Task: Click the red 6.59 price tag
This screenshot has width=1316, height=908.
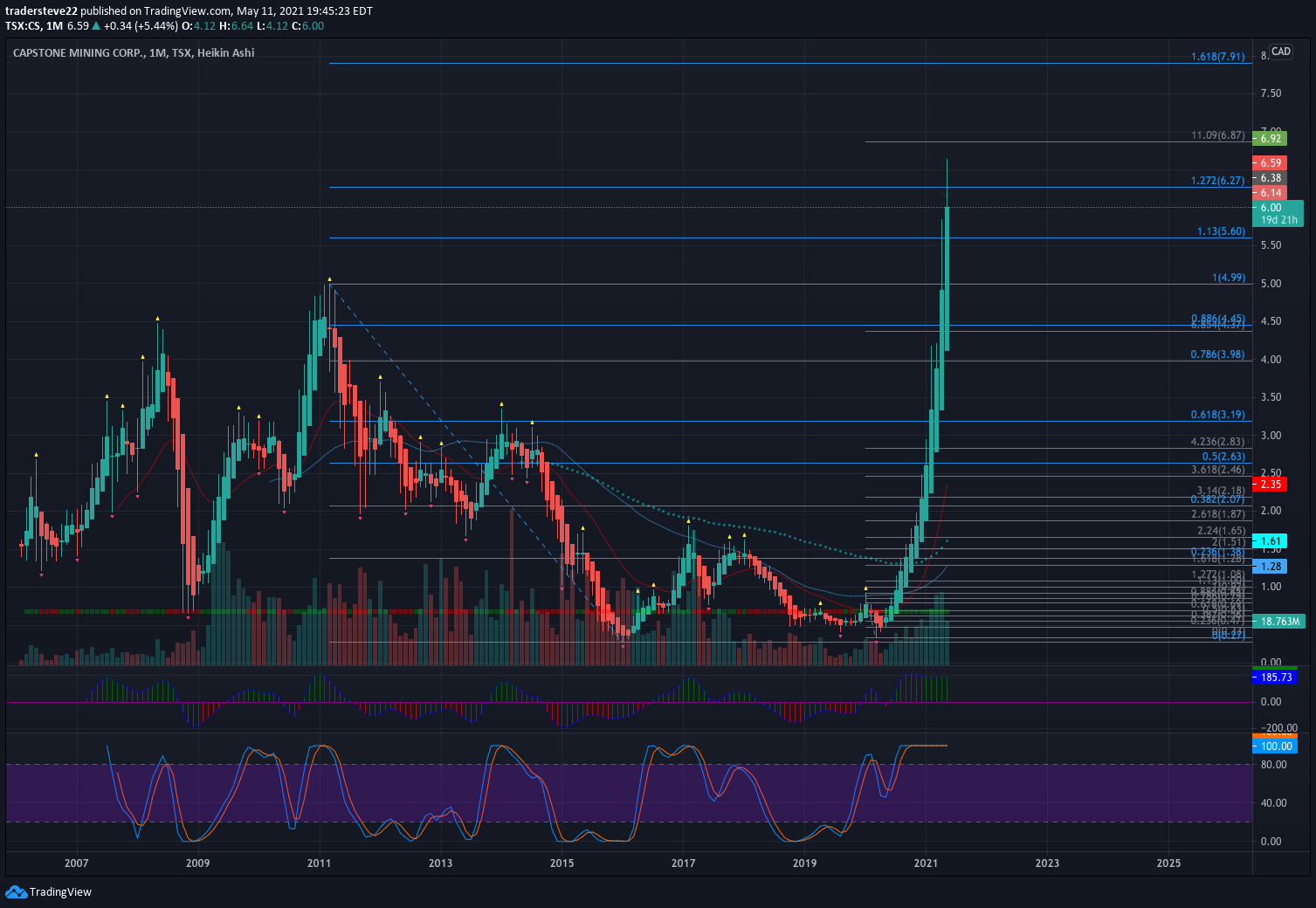Action: [1270, 163]
